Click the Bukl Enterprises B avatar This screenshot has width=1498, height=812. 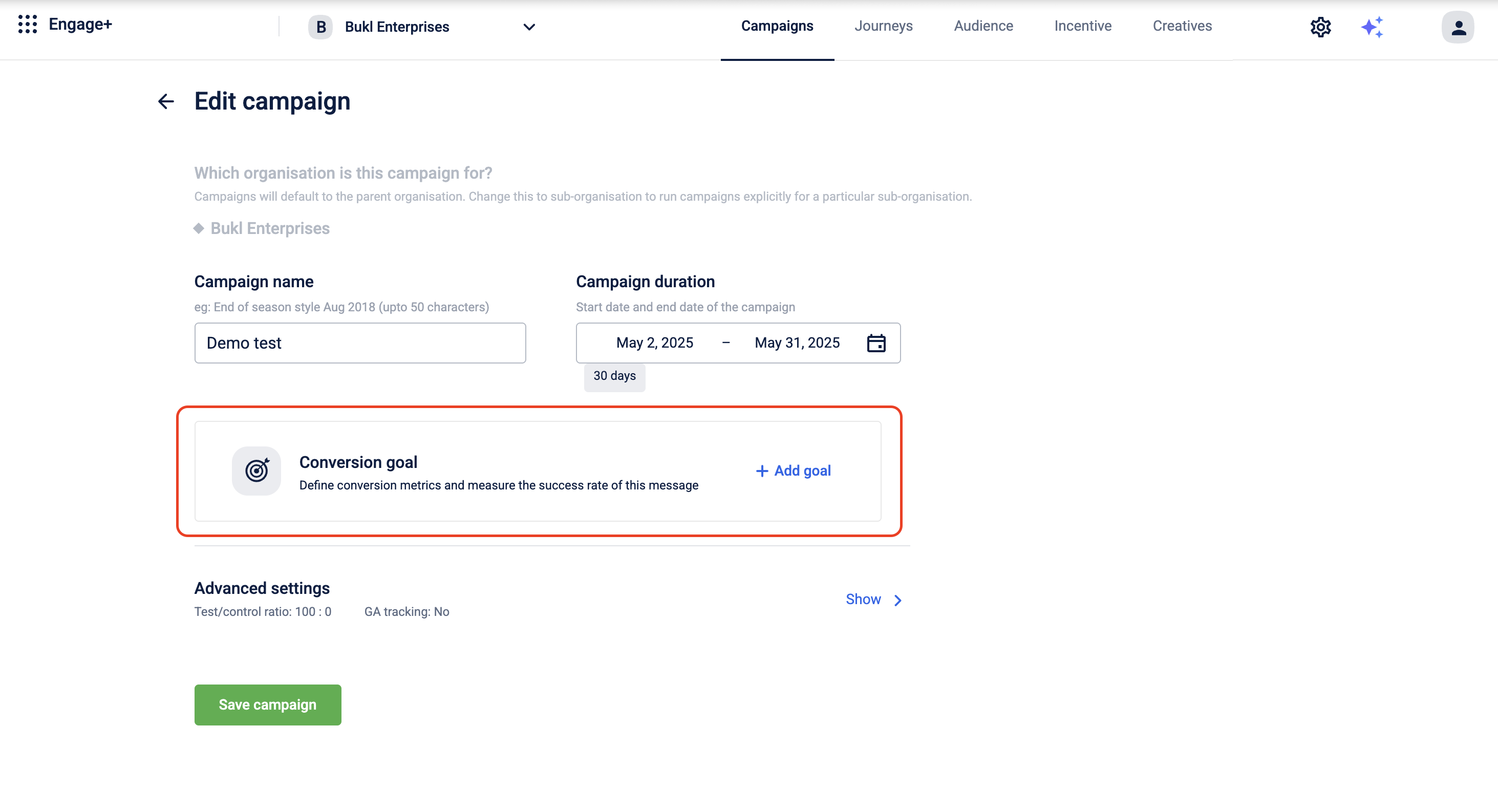tap(320, 27)
